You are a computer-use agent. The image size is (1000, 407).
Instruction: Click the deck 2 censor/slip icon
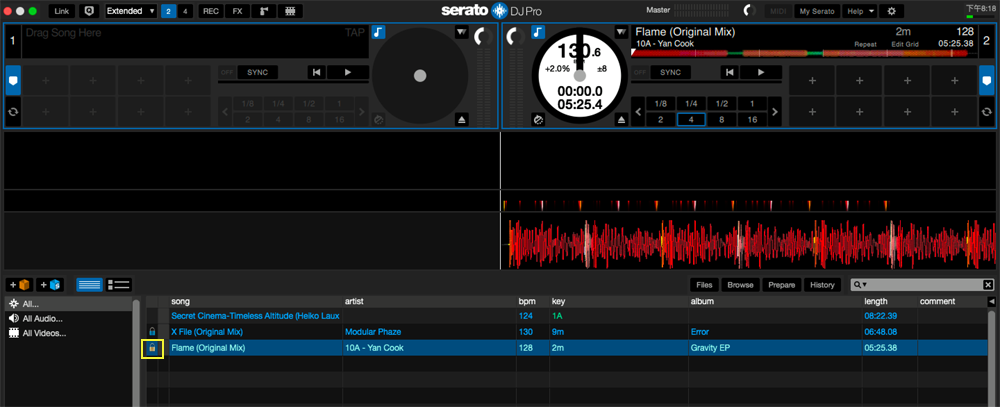(x=538, y=119)
